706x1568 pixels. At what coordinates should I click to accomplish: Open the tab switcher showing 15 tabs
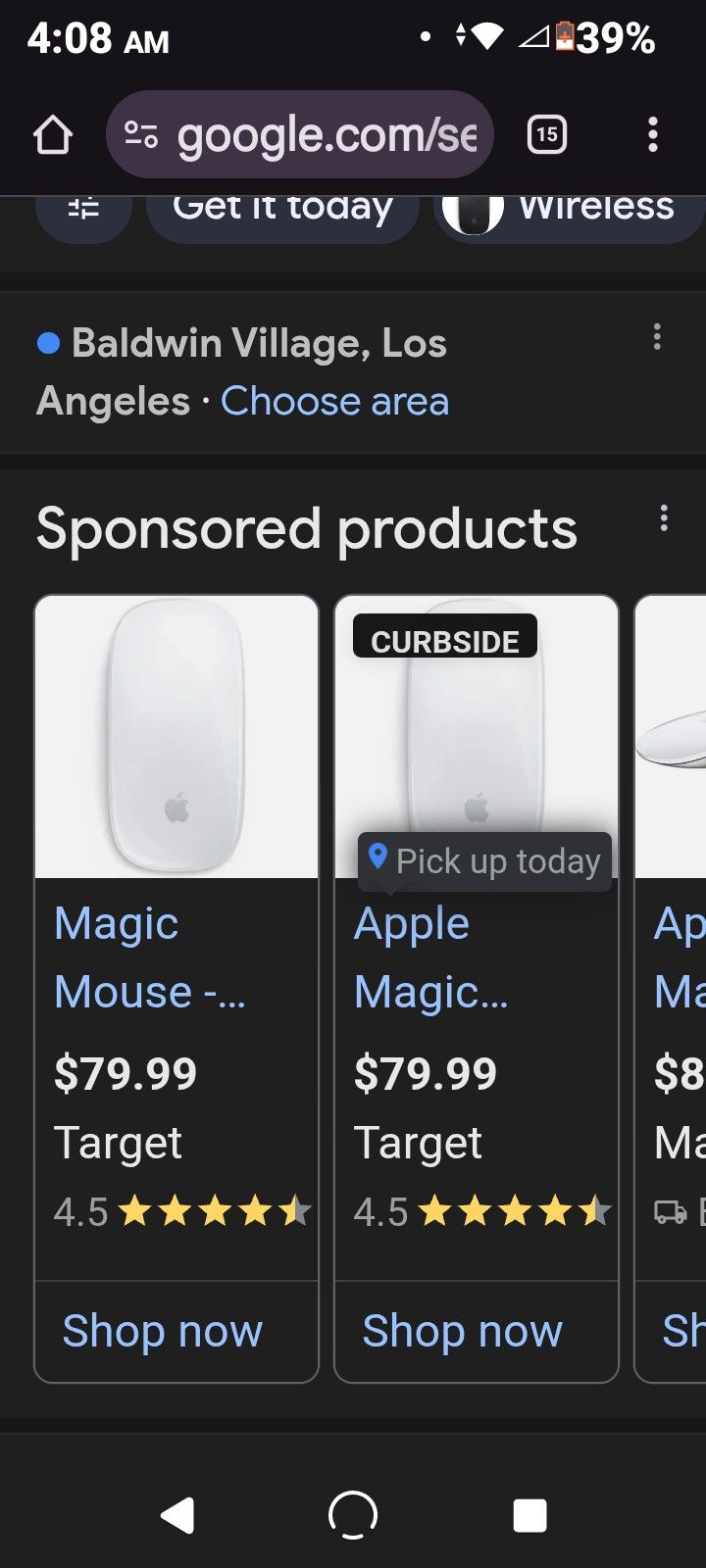[x=546, y=134]
